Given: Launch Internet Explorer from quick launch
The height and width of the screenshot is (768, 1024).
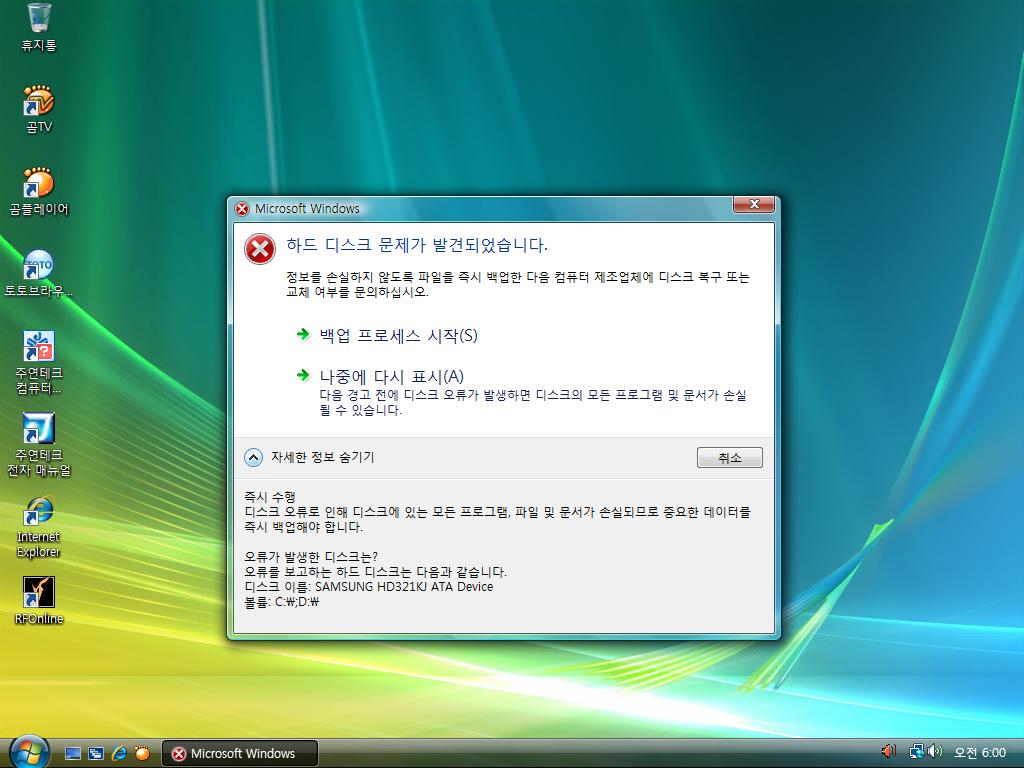Looking at the screenshot, I should click(x=119, y=754).
